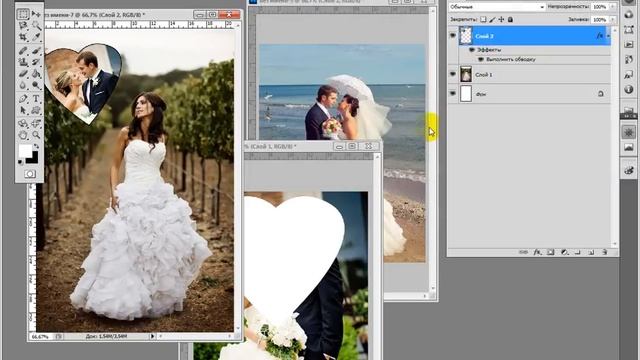The height and width of the screenshot is (360, 640).
Task: Select the Move tool
Action: [x=36, y=14]
